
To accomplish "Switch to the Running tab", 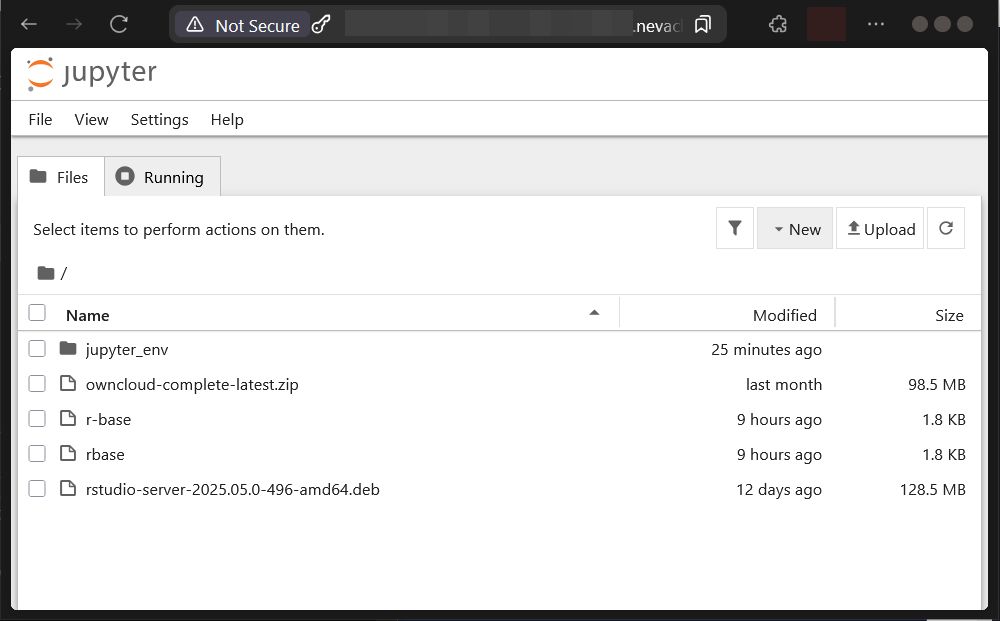I will pos(163,177).
